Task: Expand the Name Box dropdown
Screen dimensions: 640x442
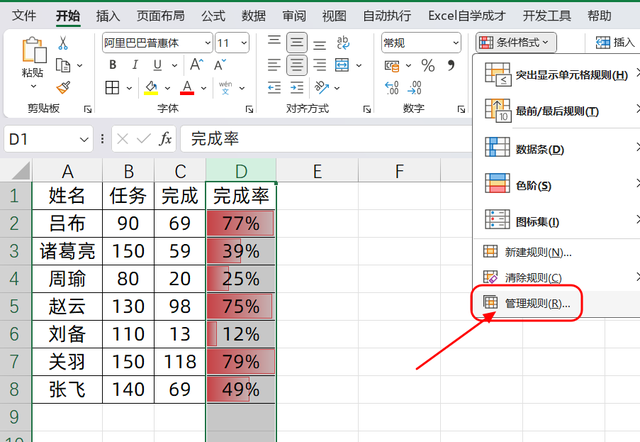Action: point(84,140)
